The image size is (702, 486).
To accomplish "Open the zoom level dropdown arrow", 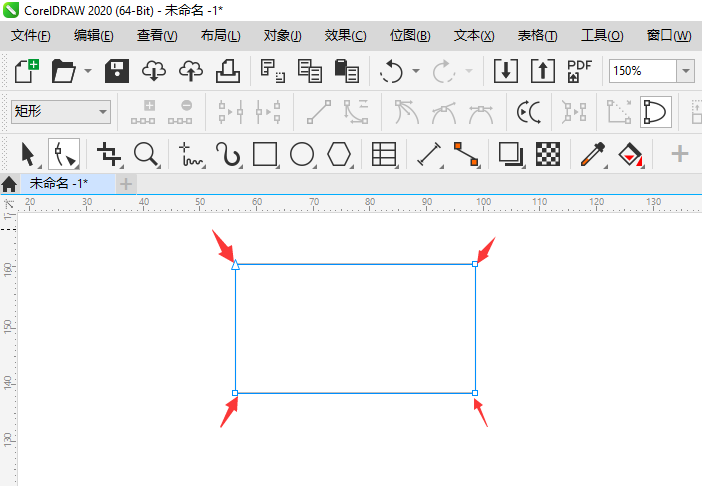I will click(x=685, y=71).
